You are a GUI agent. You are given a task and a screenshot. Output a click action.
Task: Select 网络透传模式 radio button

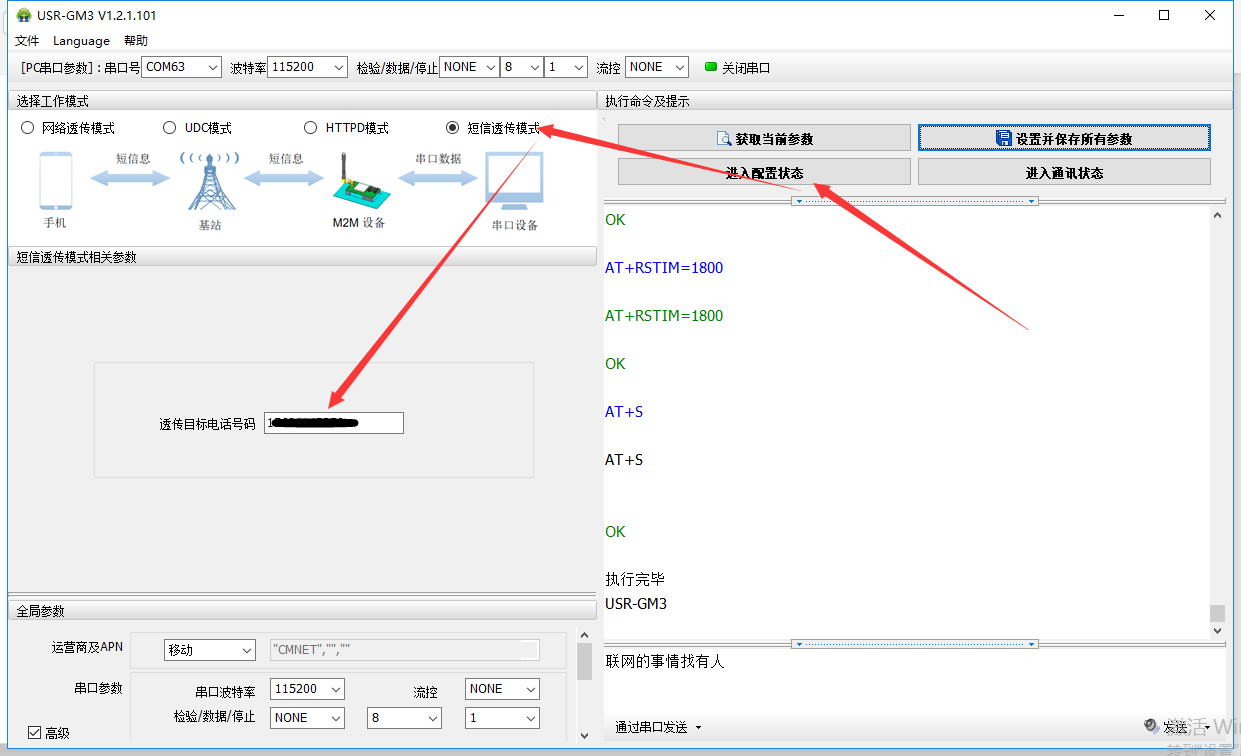point(28,128)
